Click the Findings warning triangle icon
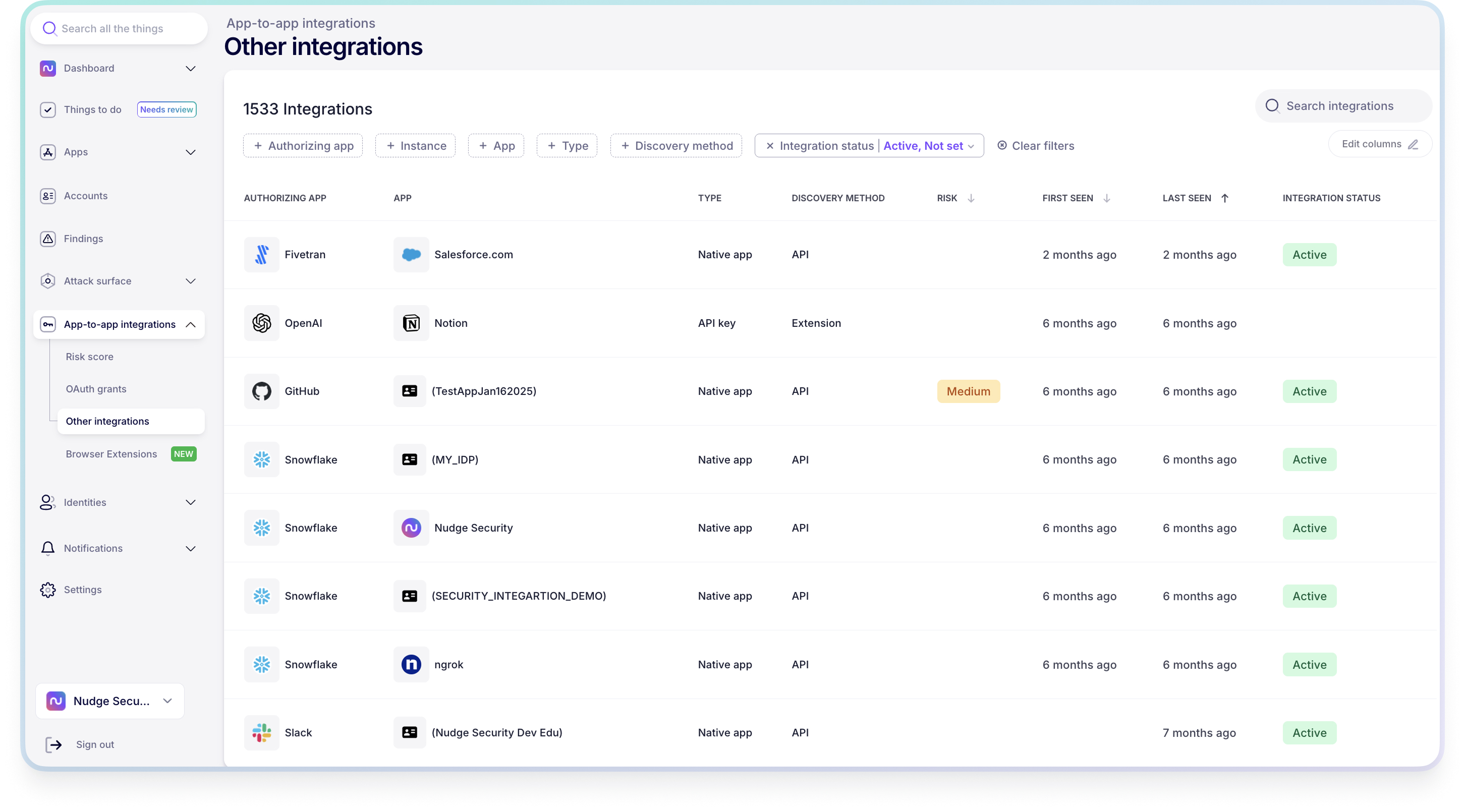The image size is (1465, 812). [48, 239]
